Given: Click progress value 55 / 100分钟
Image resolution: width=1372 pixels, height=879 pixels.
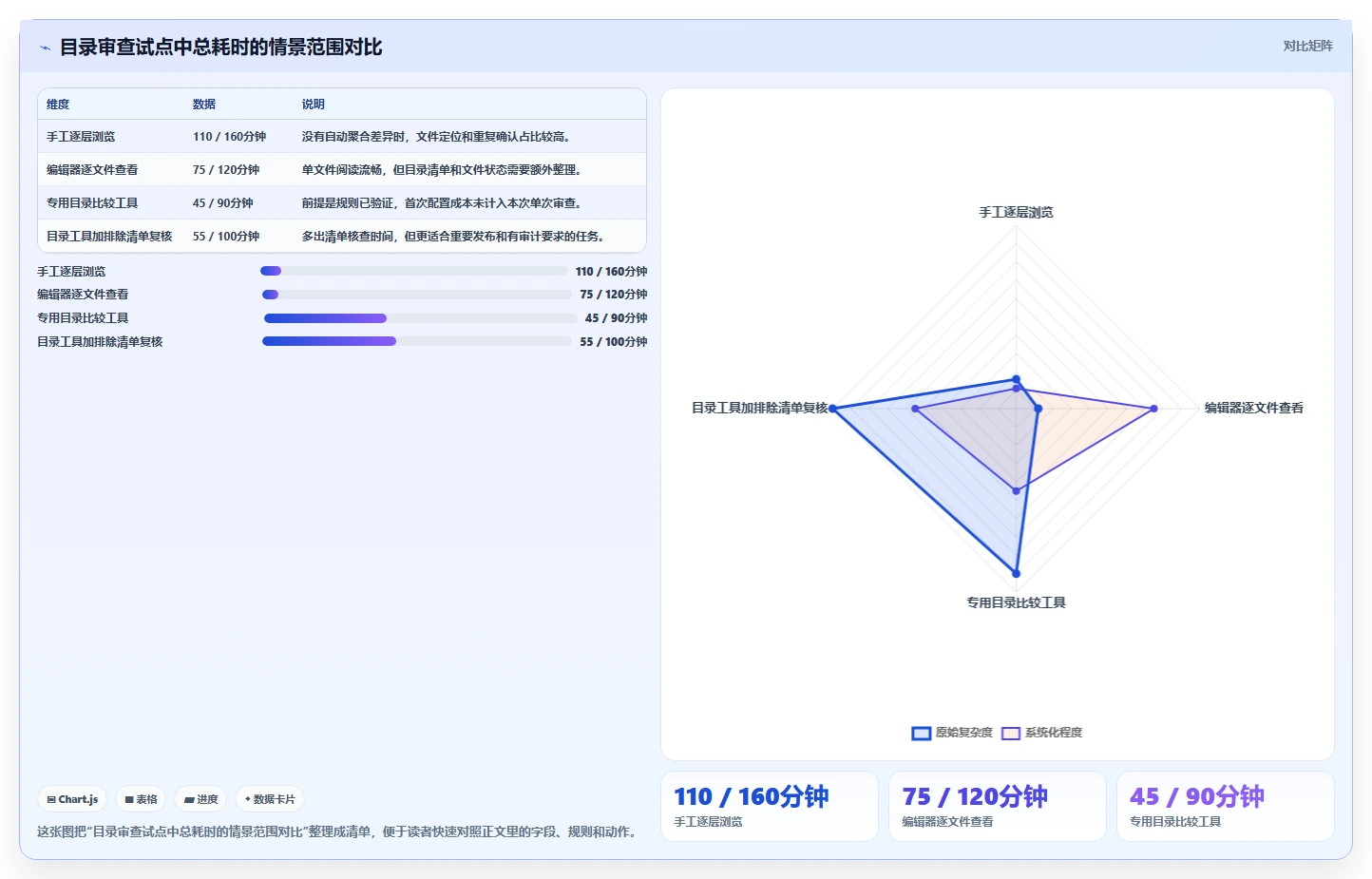Looking at the screenshot, I should click(614, 342).
